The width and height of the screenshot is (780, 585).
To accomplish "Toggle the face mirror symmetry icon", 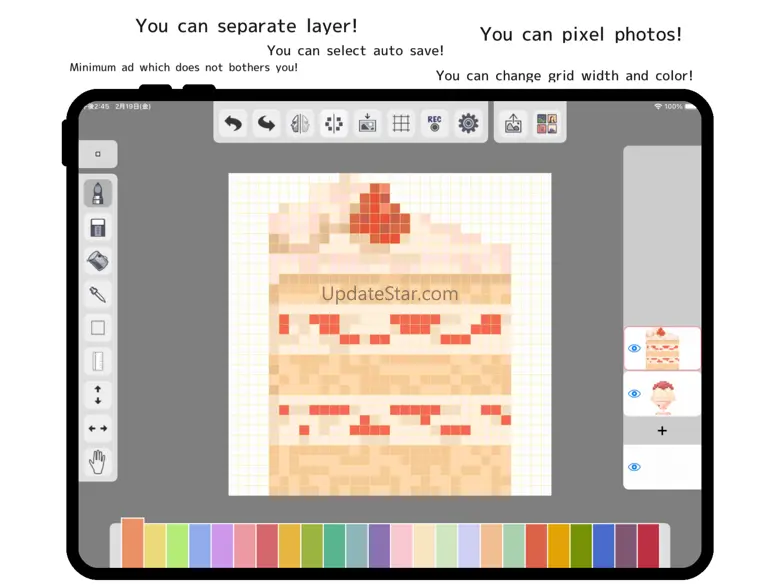I will coord(300,123).
